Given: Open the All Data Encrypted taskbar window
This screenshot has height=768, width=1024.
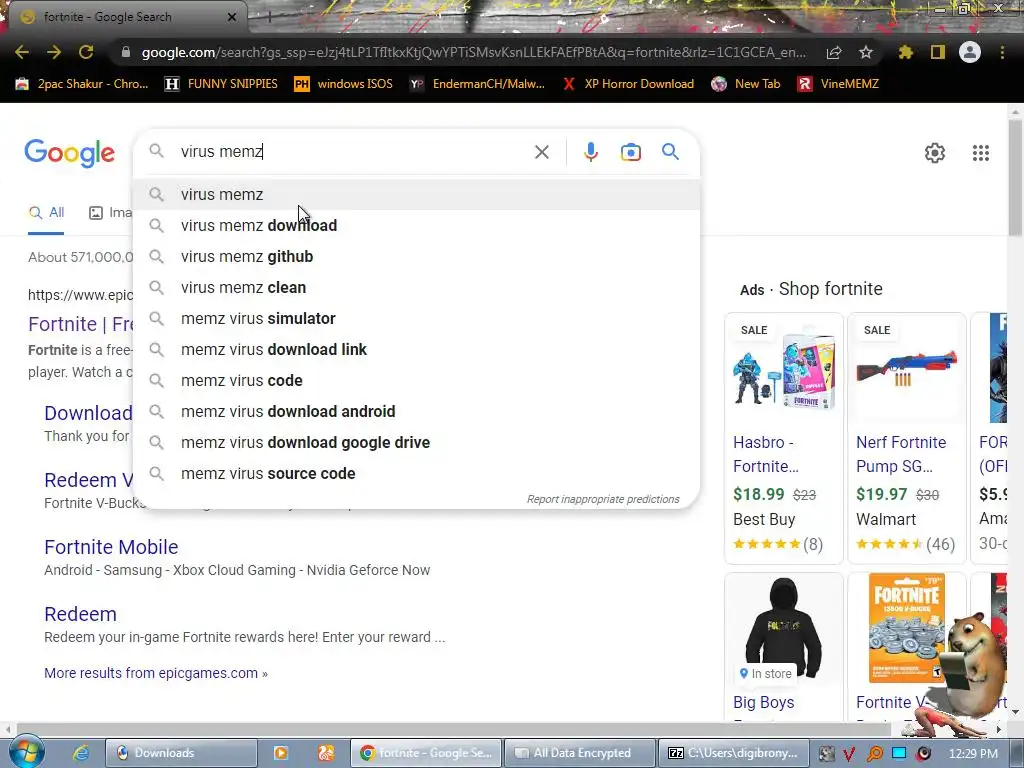Looking at the screenshot, I should tap(580, 753).
